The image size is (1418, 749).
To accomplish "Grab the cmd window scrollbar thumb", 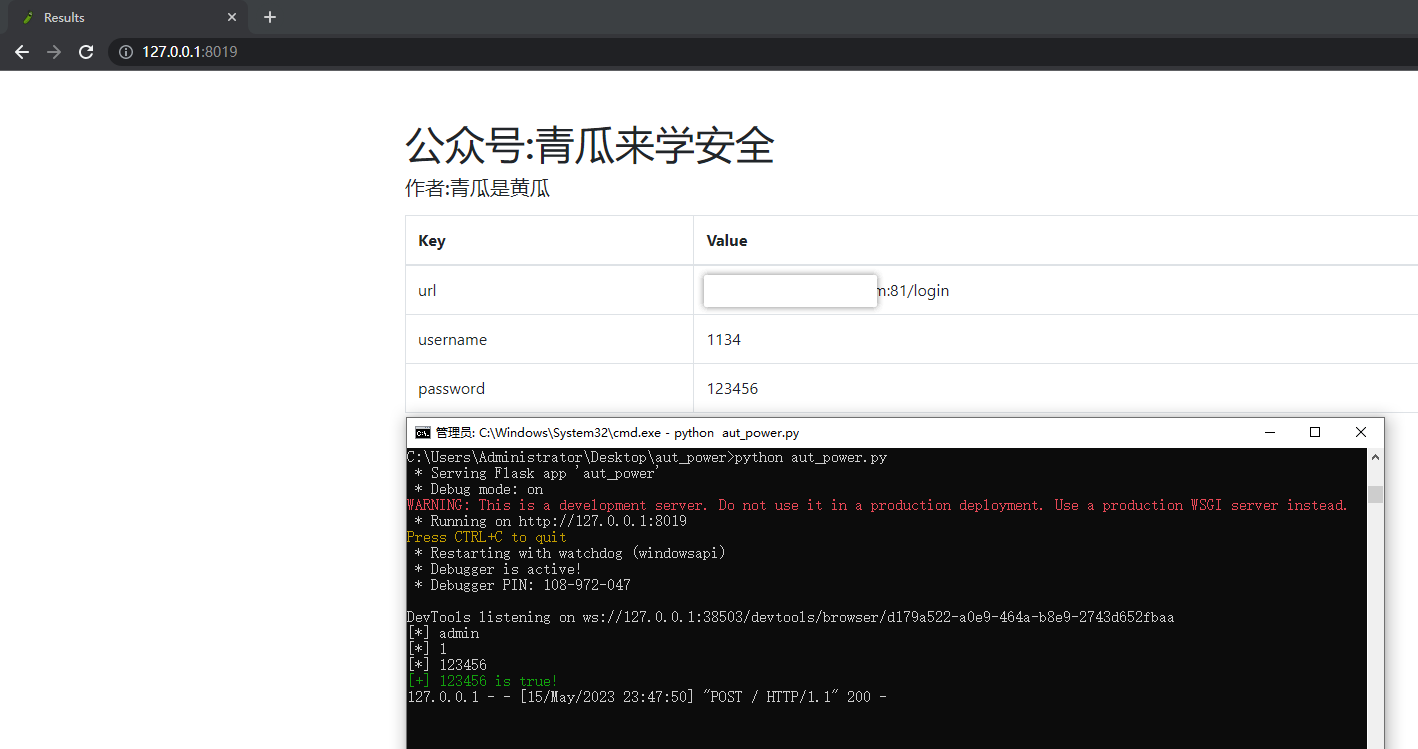I will [1376, 494].
